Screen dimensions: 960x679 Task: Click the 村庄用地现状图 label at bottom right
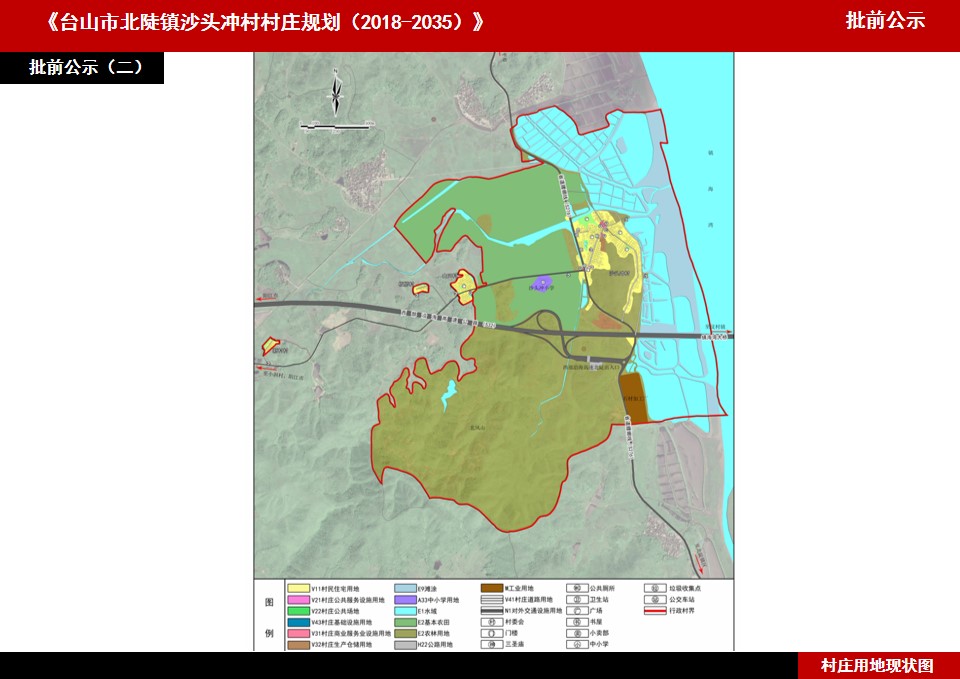pyautogui.click(x=877, y=665)
